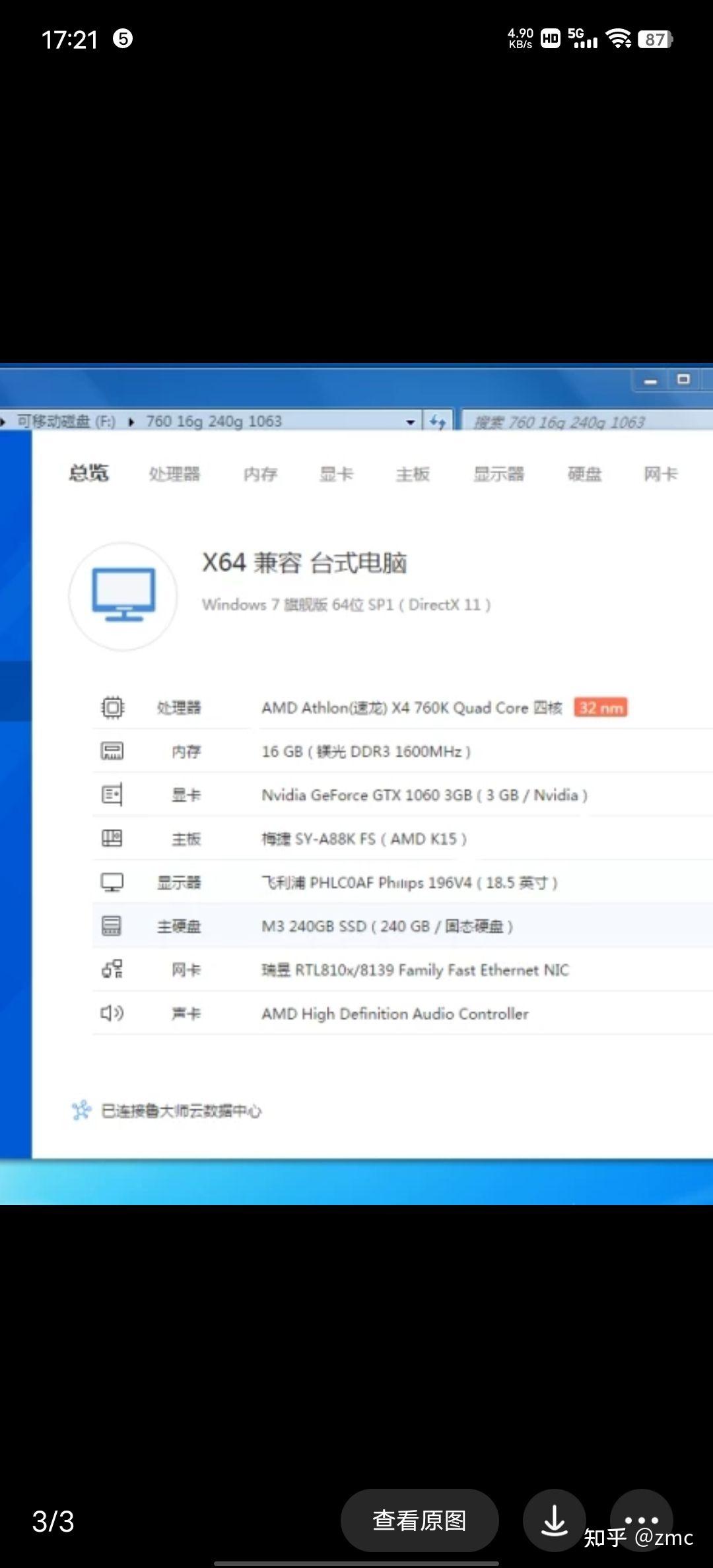Click the motherboard icon

[x=112, y=838]
